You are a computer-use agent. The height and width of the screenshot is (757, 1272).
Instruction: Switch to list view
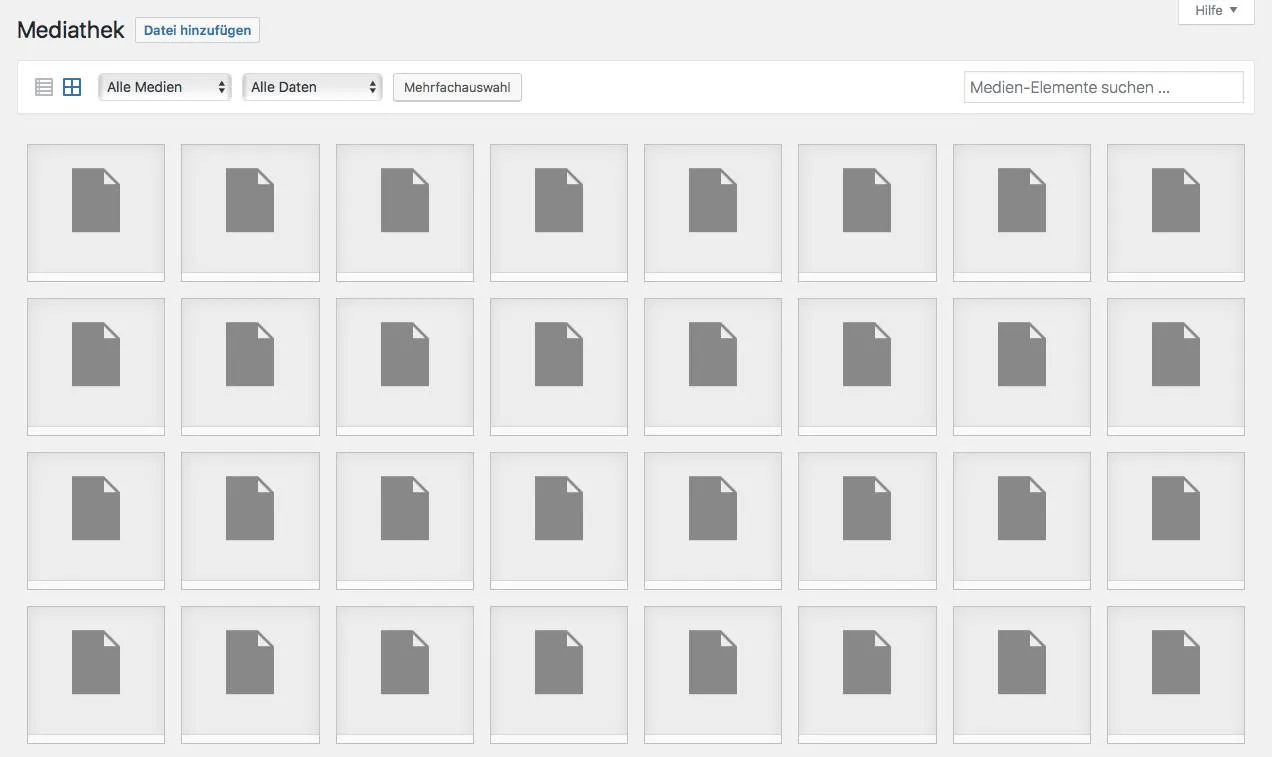coord(43,87)
